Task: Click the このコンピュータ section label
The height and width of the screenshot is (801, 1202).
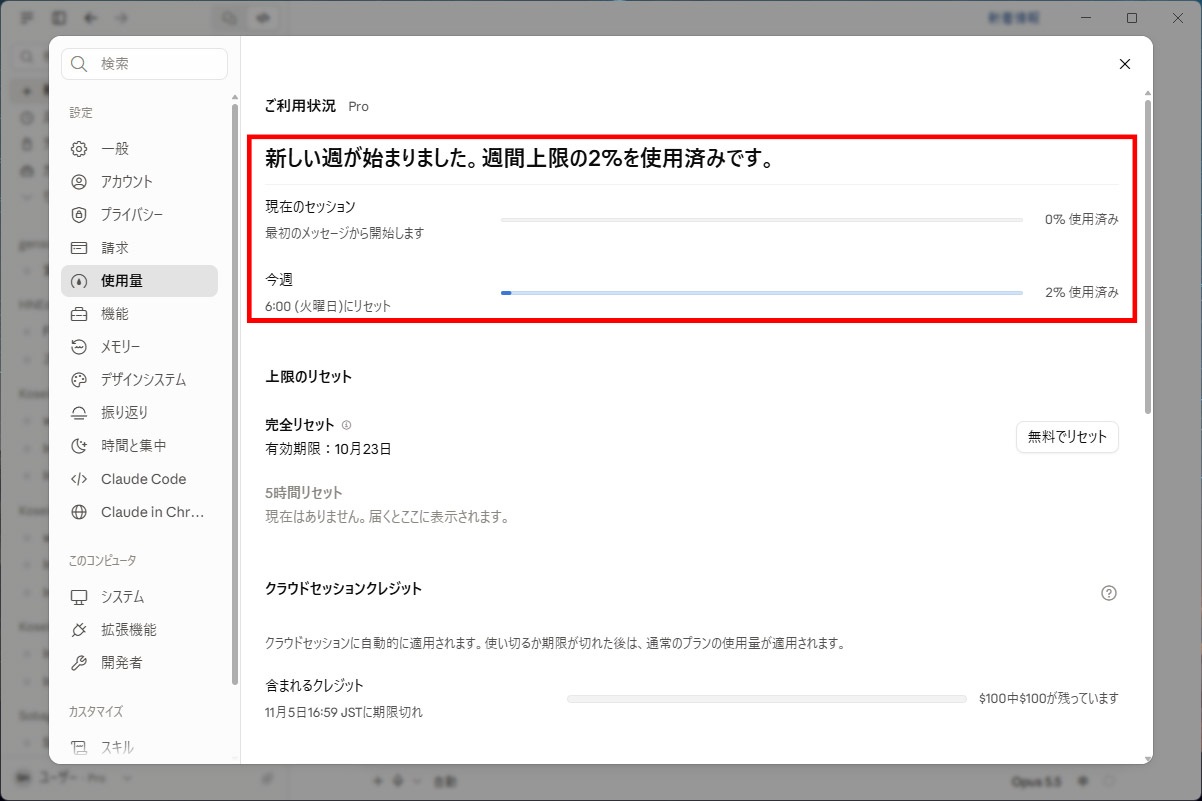Action: 103,561
